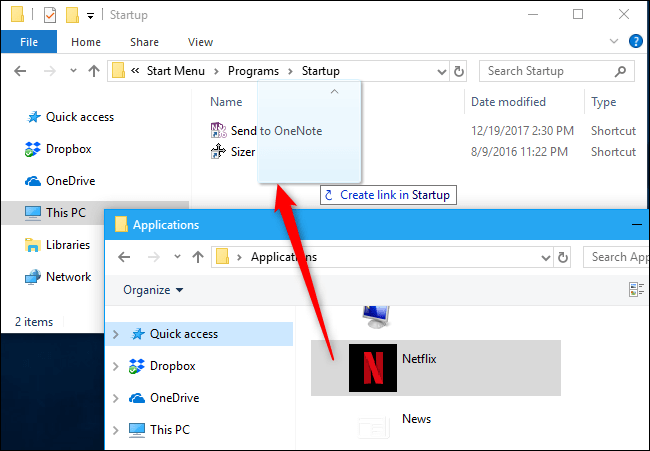Switch to the View ribbon tab
The width and height of the screenshot is (650, 451).
[200, 42]
